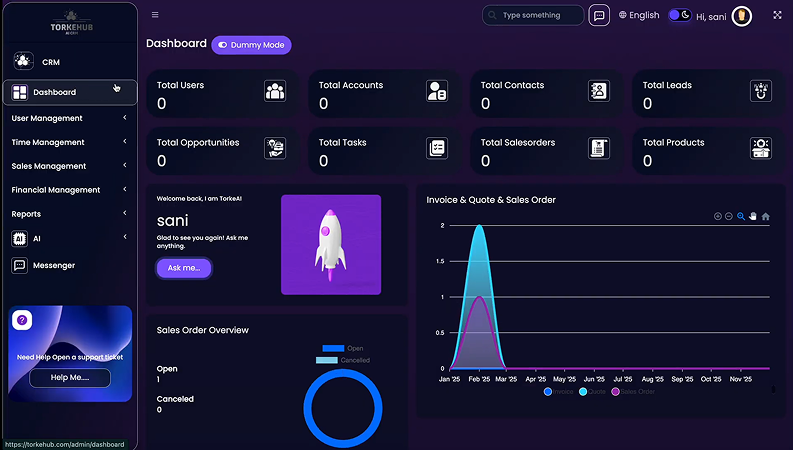Click the Invoice & Quote & Sales Order title
Screen dimensions: 793x450
491,200
